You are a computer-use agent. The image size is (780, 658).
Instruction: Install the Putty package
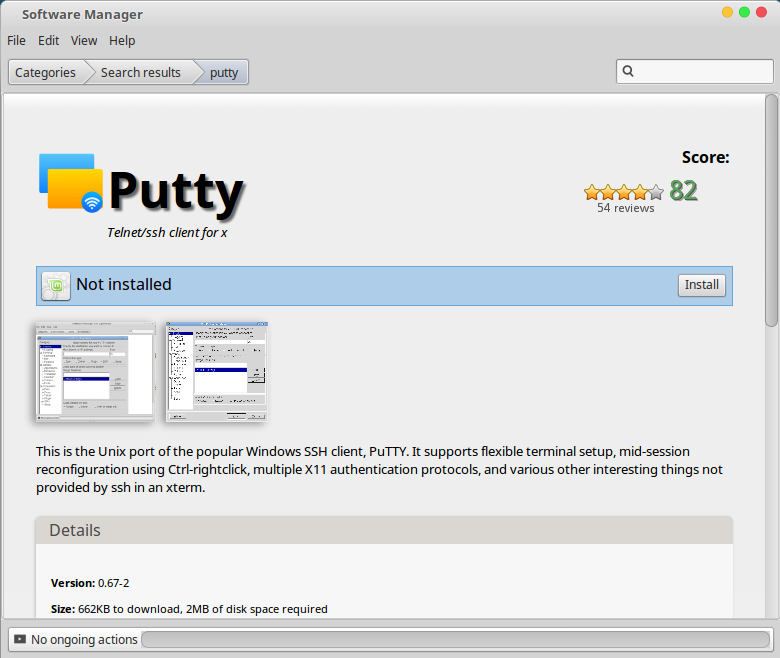(x=701, y=285)
